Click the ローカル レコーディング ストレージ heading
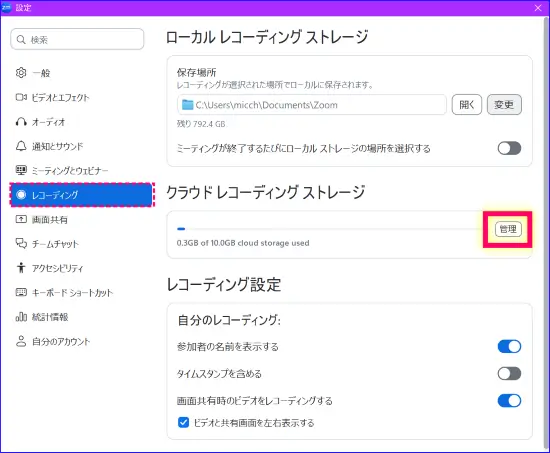Screen dimensions: 550x453 267,37
